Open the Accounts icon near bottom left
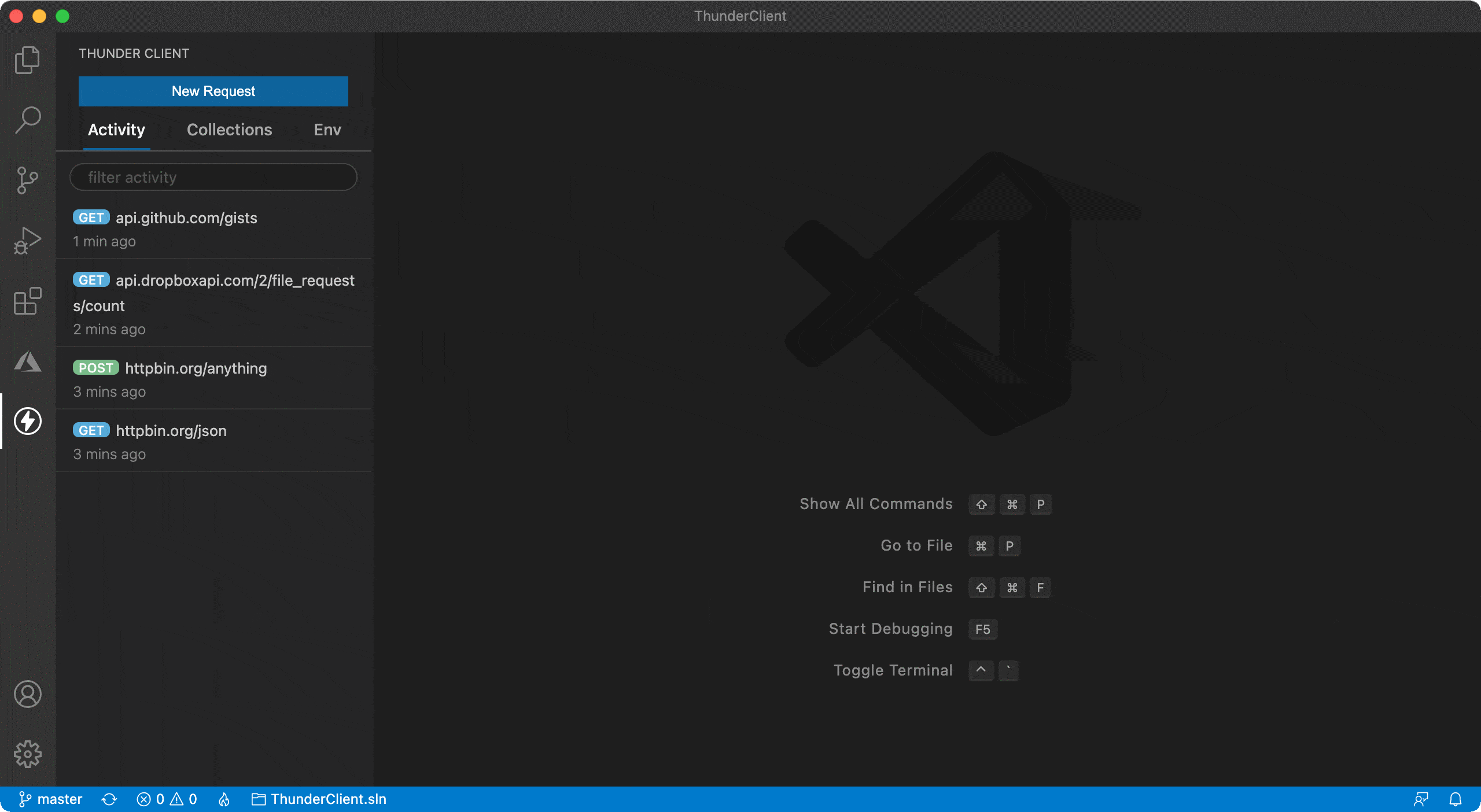The image size is (1481, 812). 27,695
